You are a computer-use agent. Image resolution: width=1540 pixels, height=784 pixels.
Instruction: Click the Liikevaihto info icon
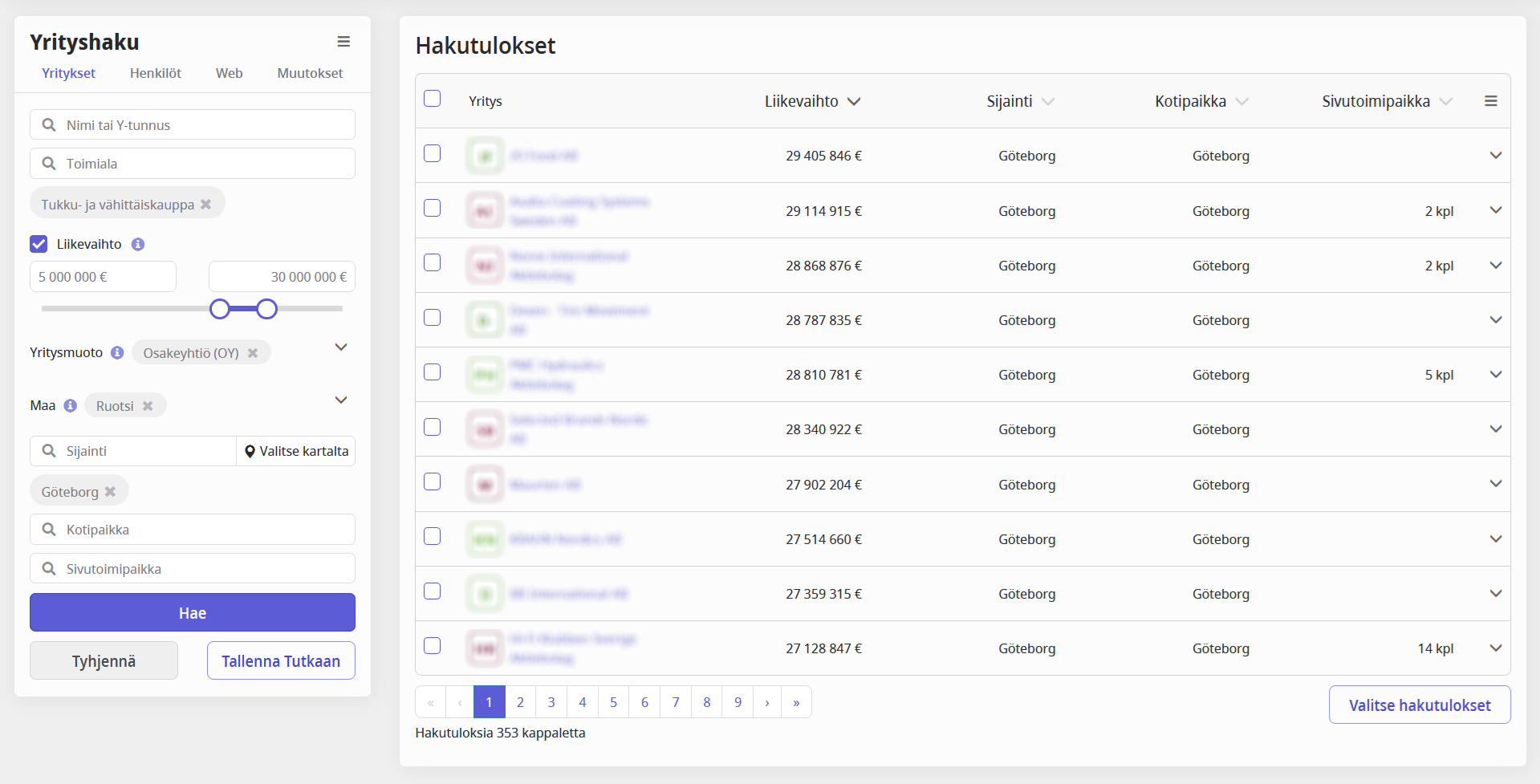pos(138,244)
